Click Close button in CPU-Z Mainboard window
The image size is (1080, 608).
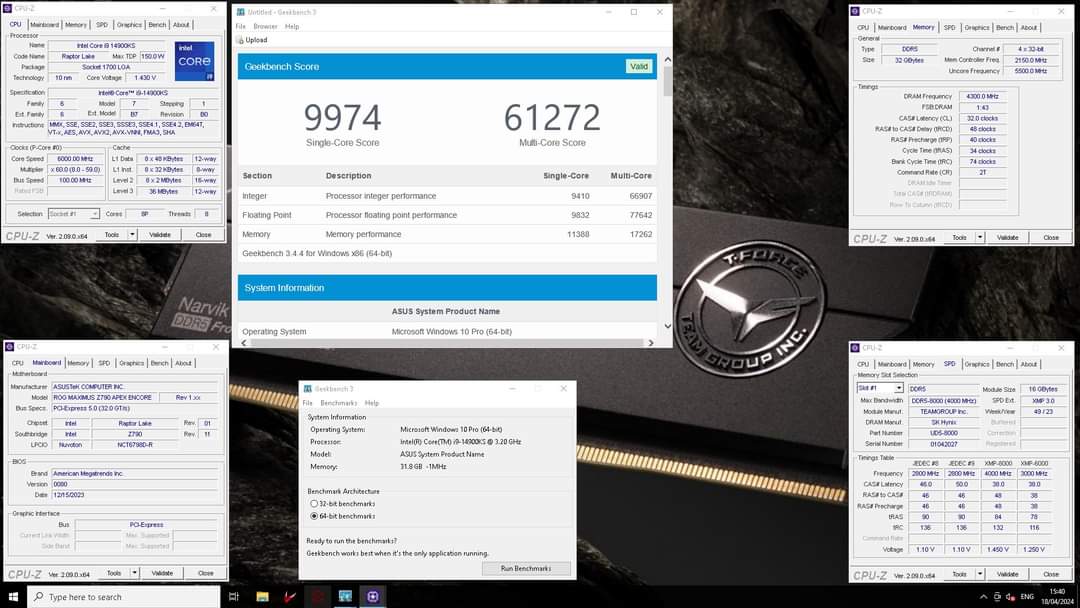205,573
